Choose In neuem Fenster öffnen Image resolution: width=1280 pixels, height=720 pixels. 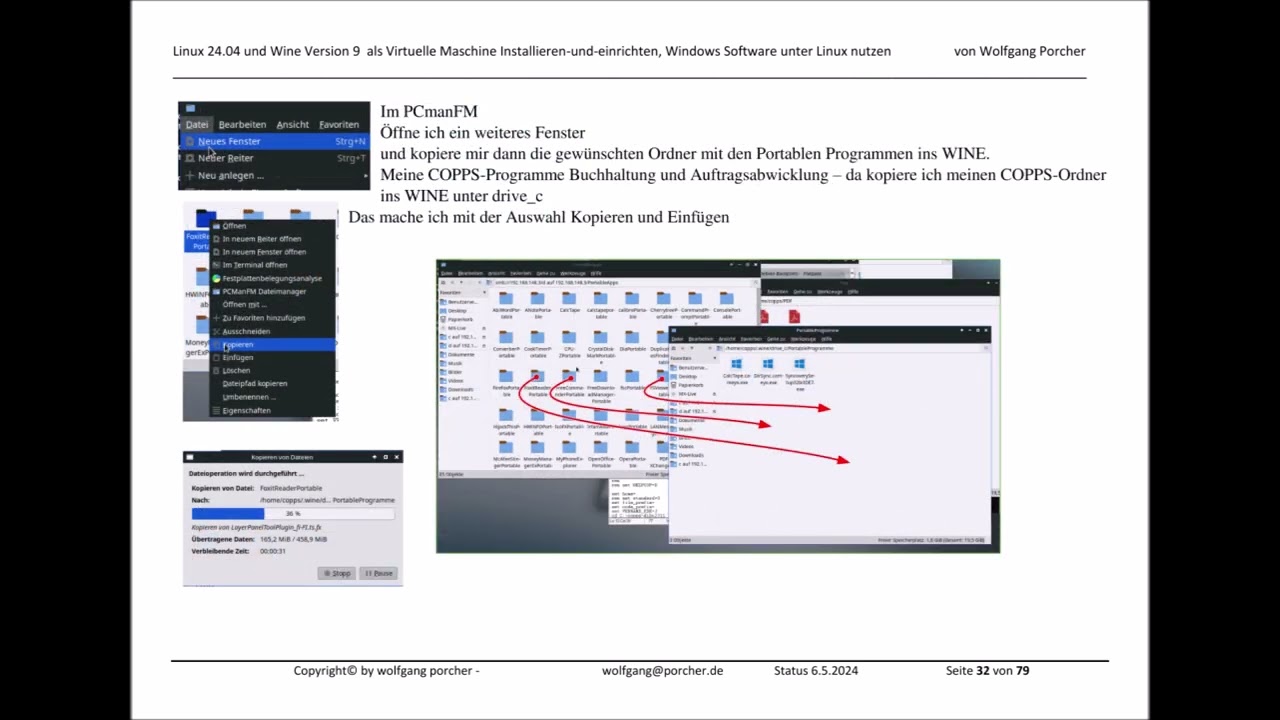coord(272,252)
